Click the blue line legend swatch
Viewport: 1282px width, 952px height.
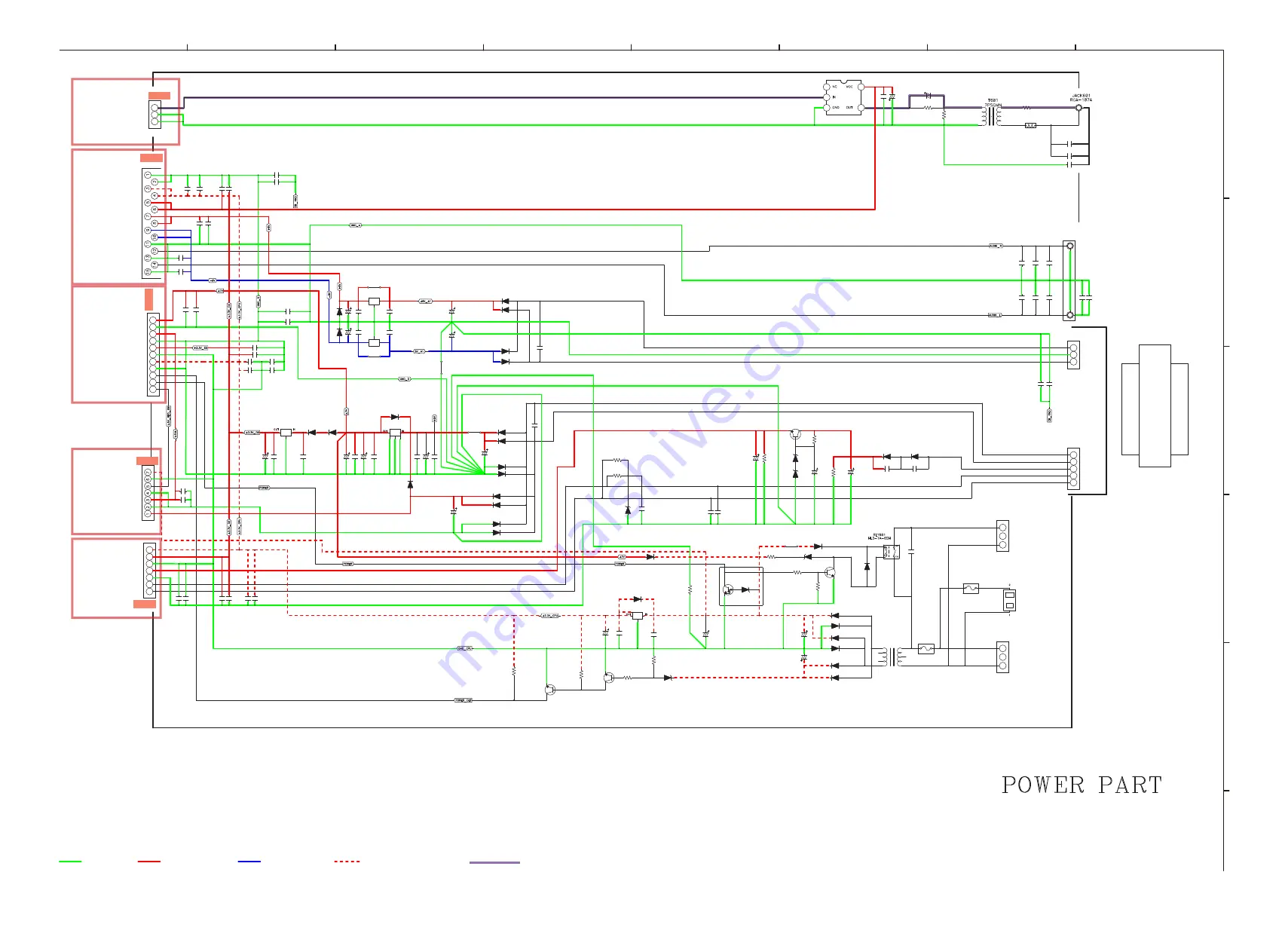249,861
